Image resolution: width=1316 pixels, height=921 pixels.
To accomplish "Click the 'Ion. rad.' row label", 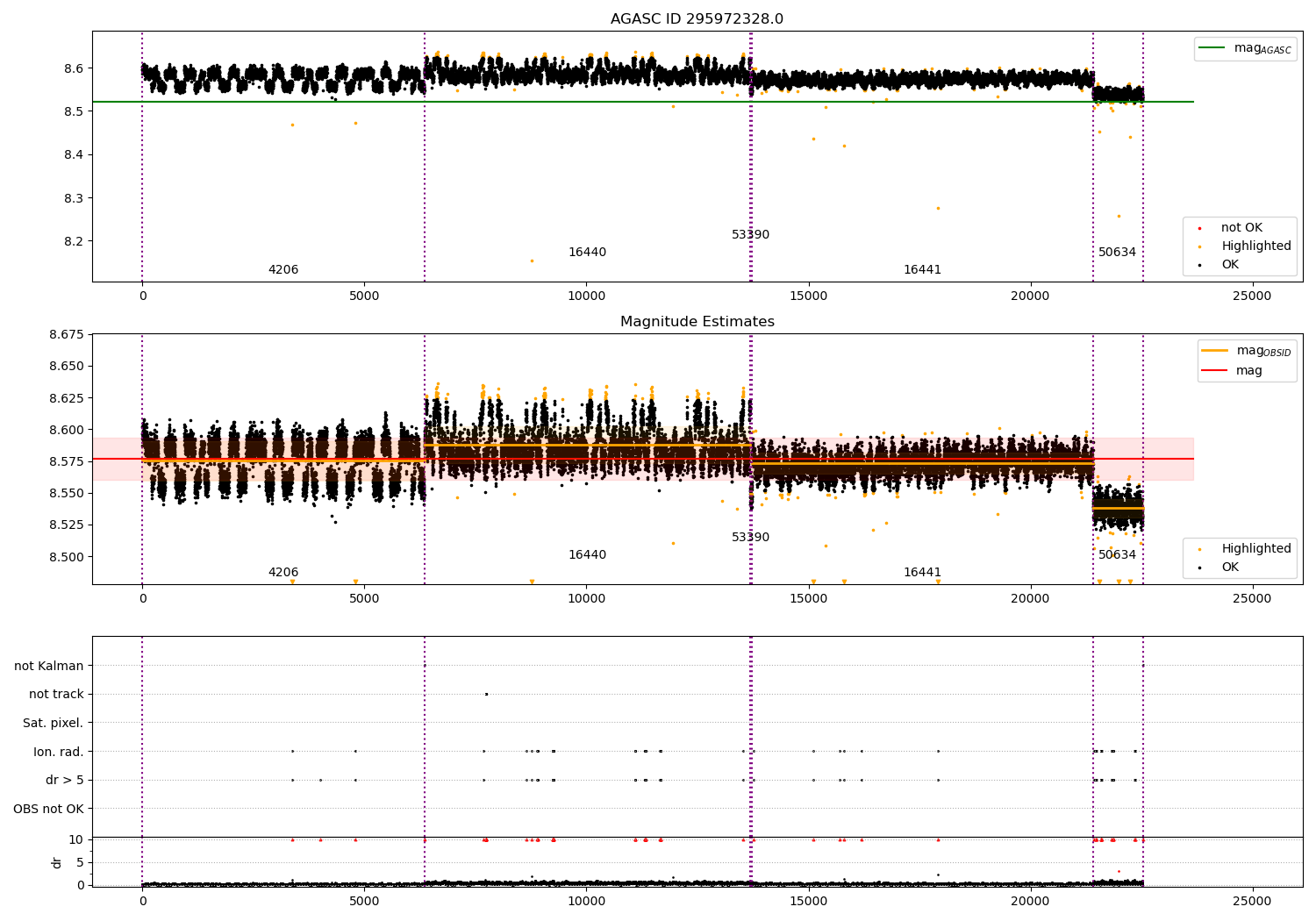I will coord(59,752).
